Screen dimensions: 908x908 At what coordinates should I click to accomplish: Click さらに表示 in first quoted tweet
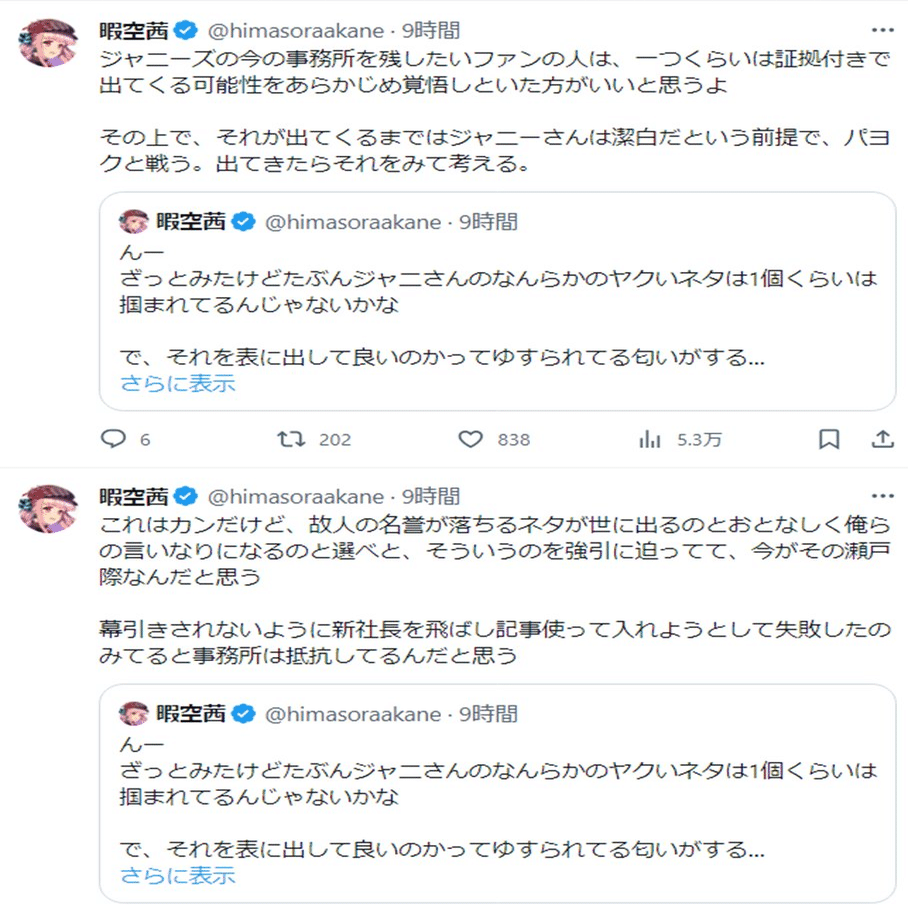pos(178,382)
